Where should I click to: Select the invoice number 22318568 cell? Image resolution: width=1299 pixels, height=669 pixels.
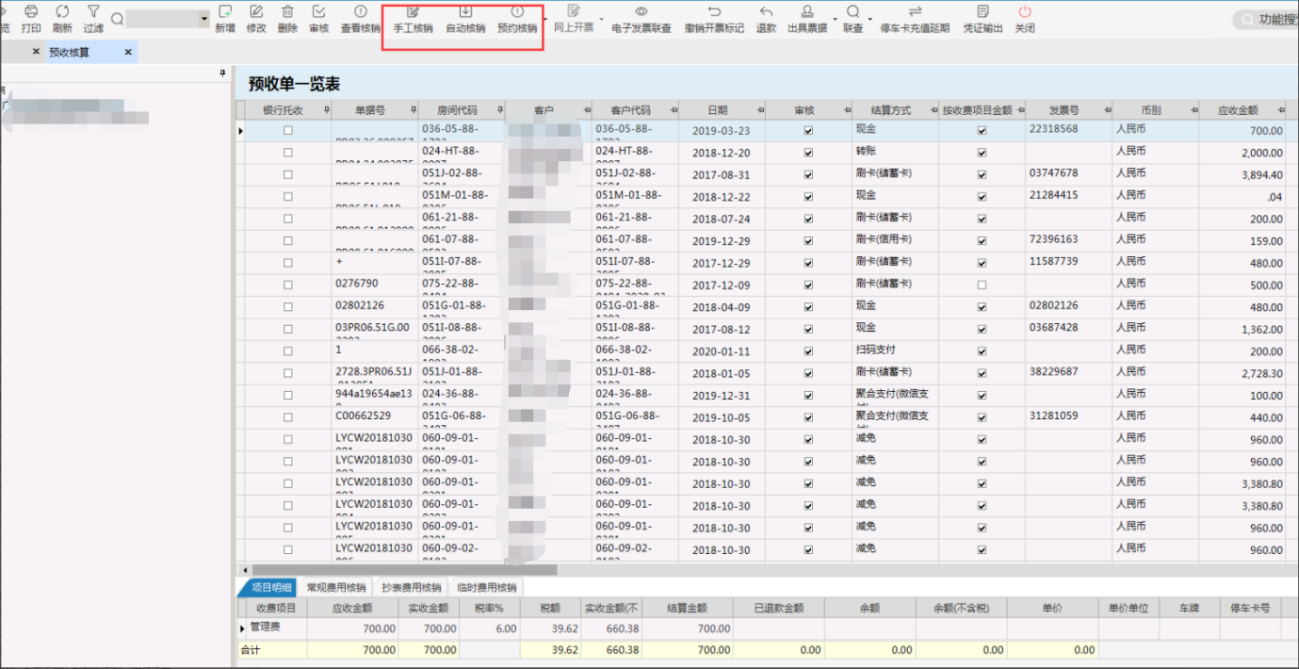[1068, 130]
